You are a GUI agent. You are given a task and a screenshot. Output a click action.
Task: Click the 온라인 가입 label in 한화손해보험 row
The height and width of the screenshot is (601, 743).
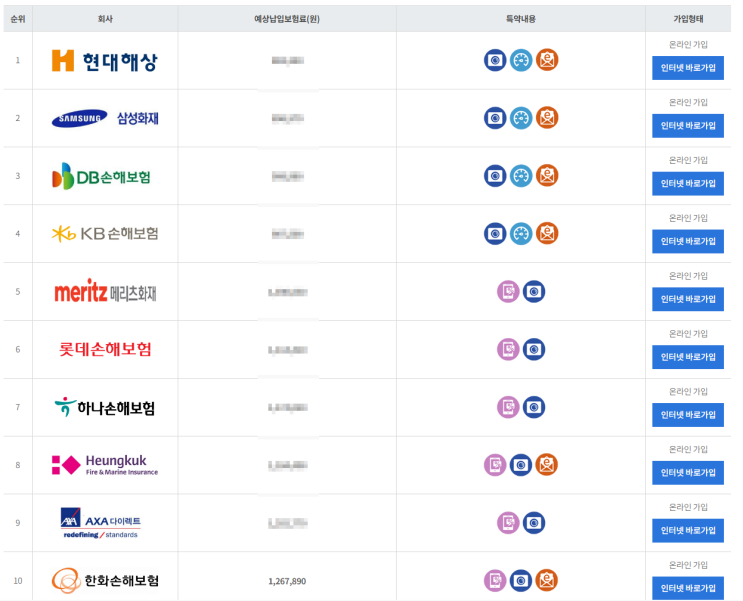coord(688,565)
